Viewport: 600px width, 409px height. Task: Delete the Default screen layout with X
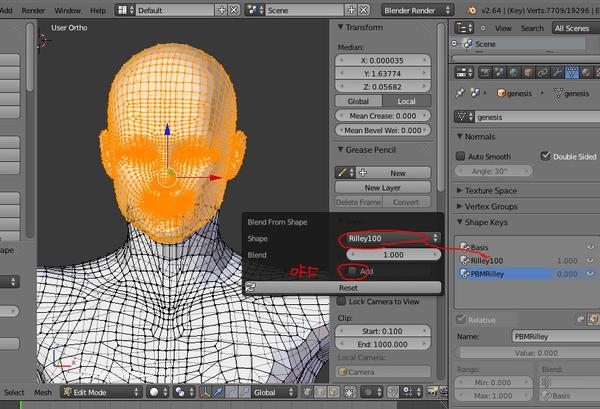pyautogui.click(x=234, y=10)
